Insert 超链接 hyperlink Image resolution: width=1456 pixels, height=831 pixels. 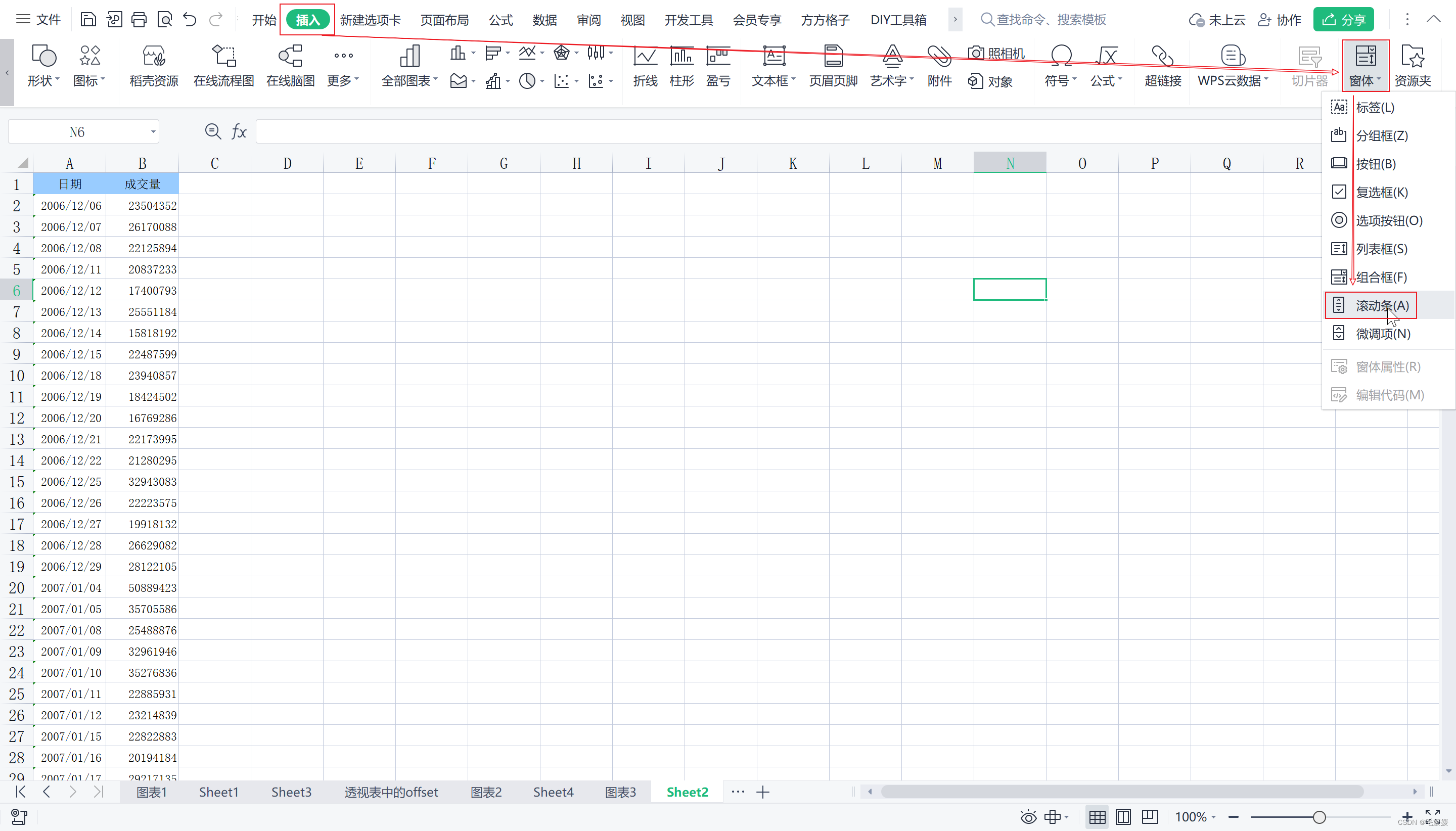1163,66
